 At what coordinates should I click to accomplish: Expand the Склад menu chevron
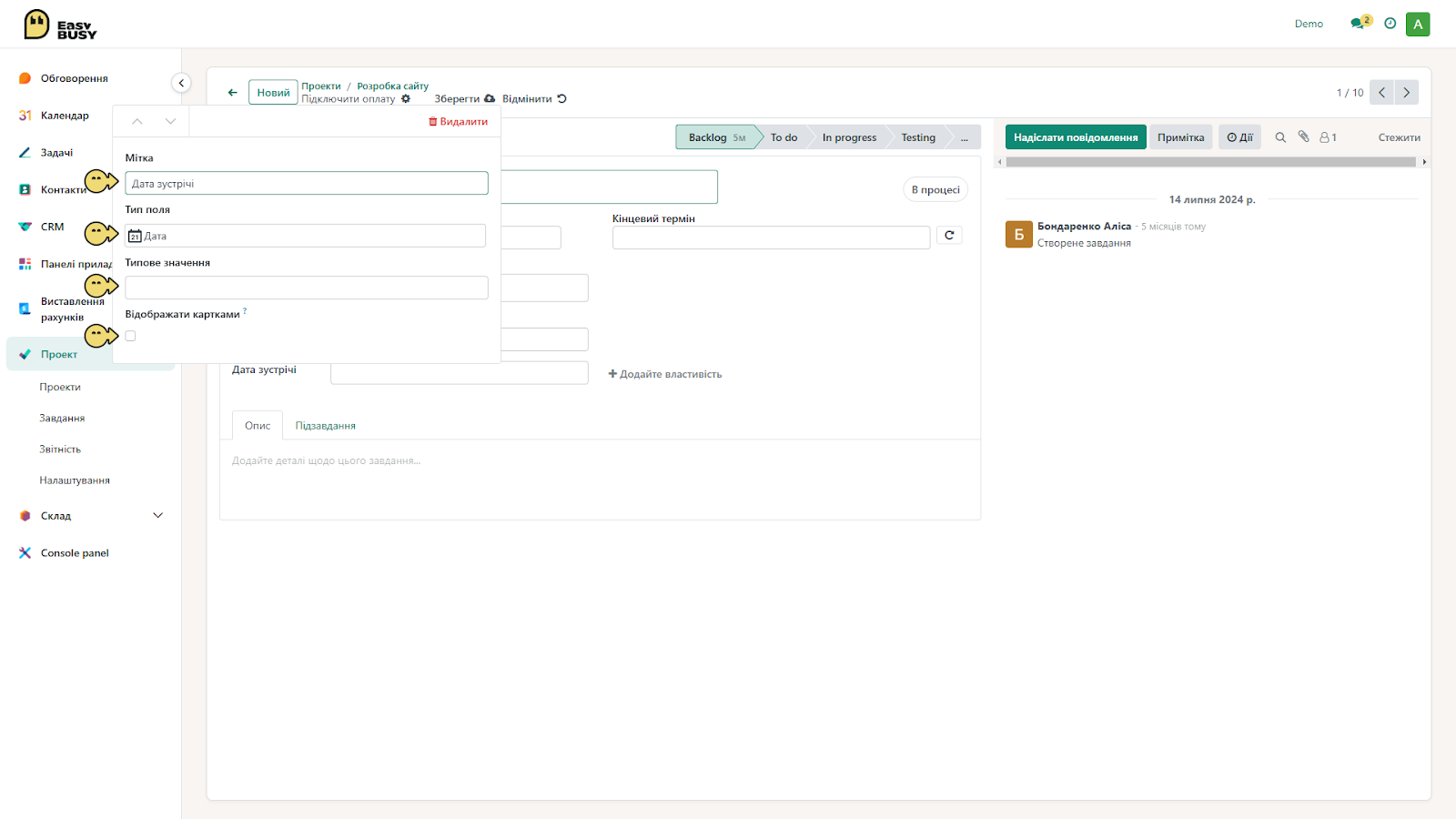tap(157, 516)
